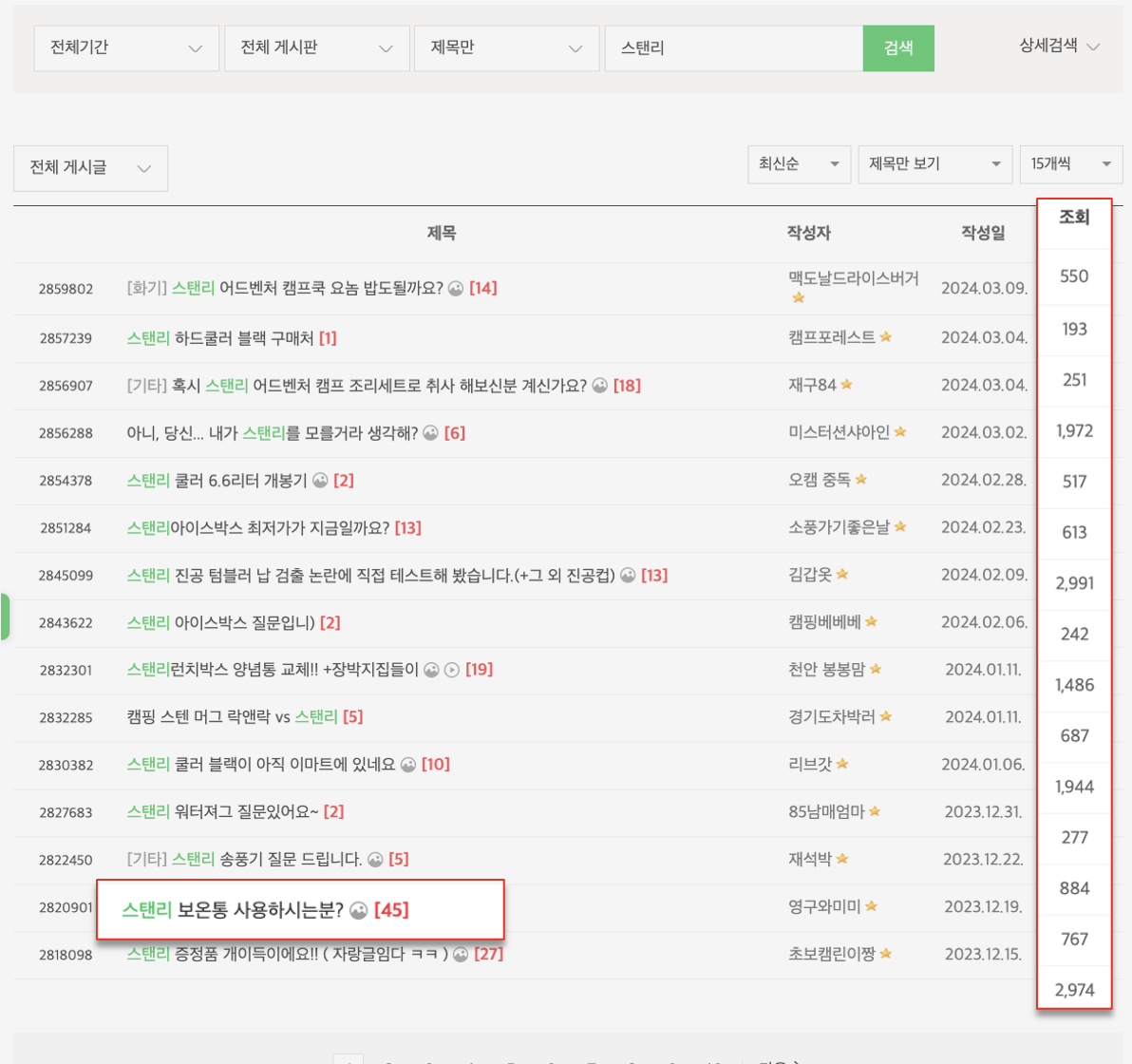Click the search input containing 스탠리
Screen dimensions: 1132x1064
(x=731, y=47)
